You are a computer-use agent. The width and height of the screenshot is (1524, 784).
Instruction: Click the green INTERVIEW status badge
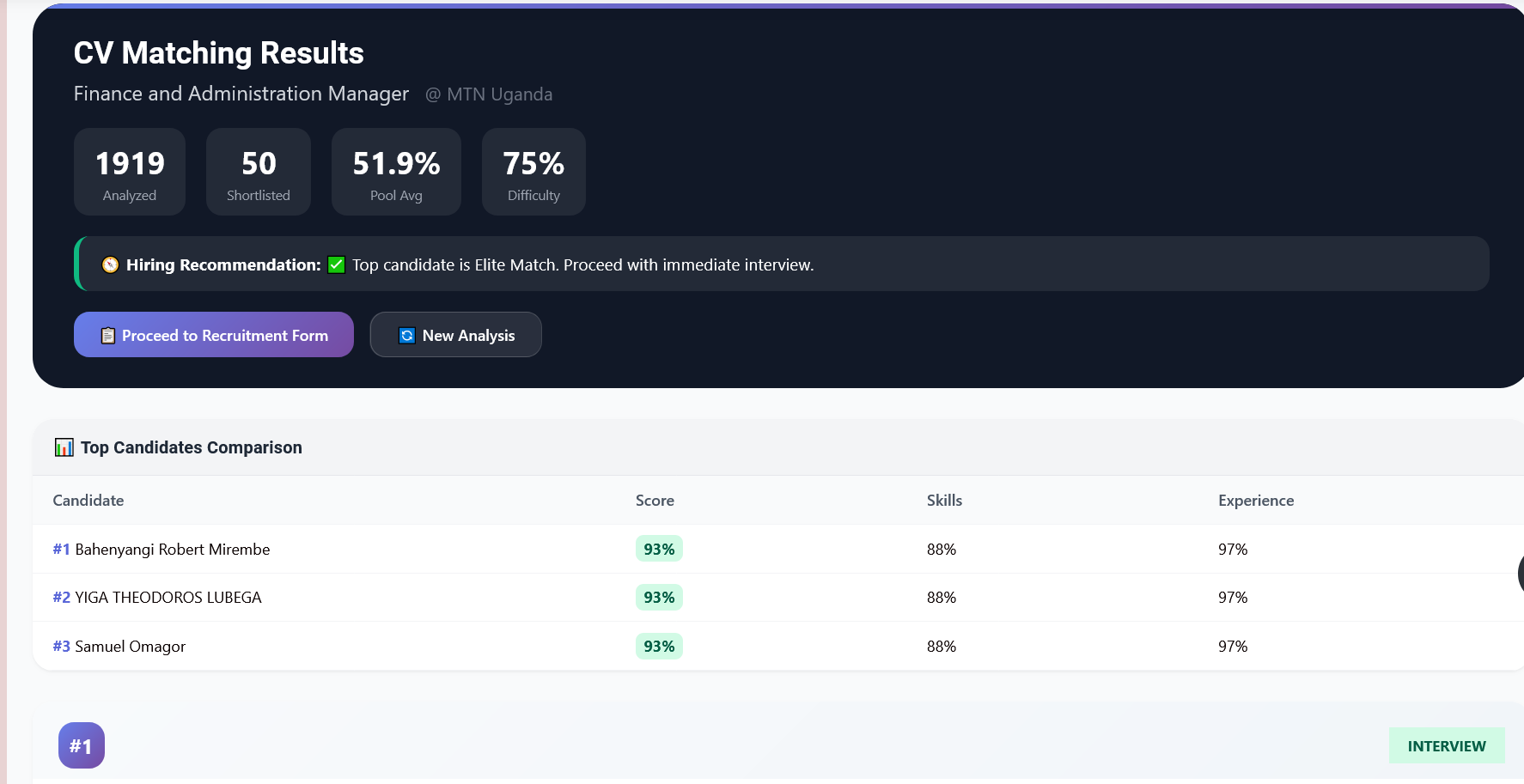[x=1446, y=746]
